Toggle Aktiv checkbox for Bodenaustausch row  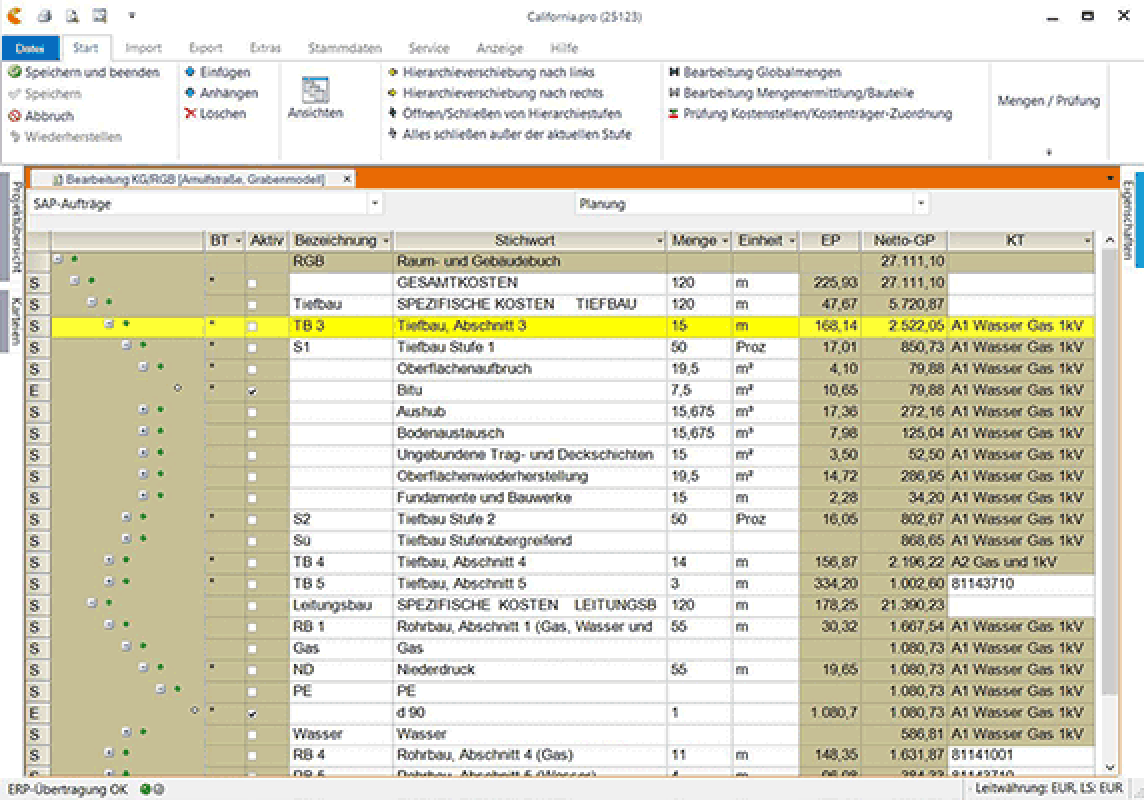pyautogui.click(x=252, y=434)
